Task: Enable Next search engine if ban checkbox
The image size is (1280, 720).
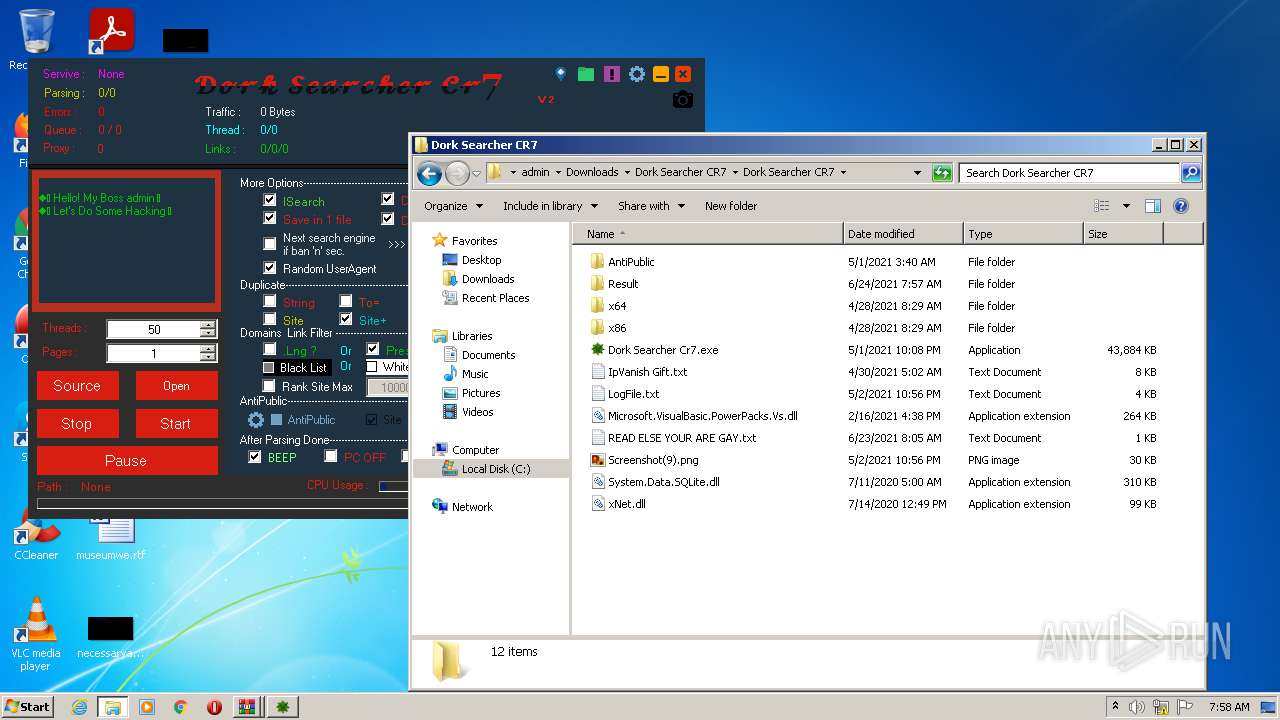Action: click(269, 244)
